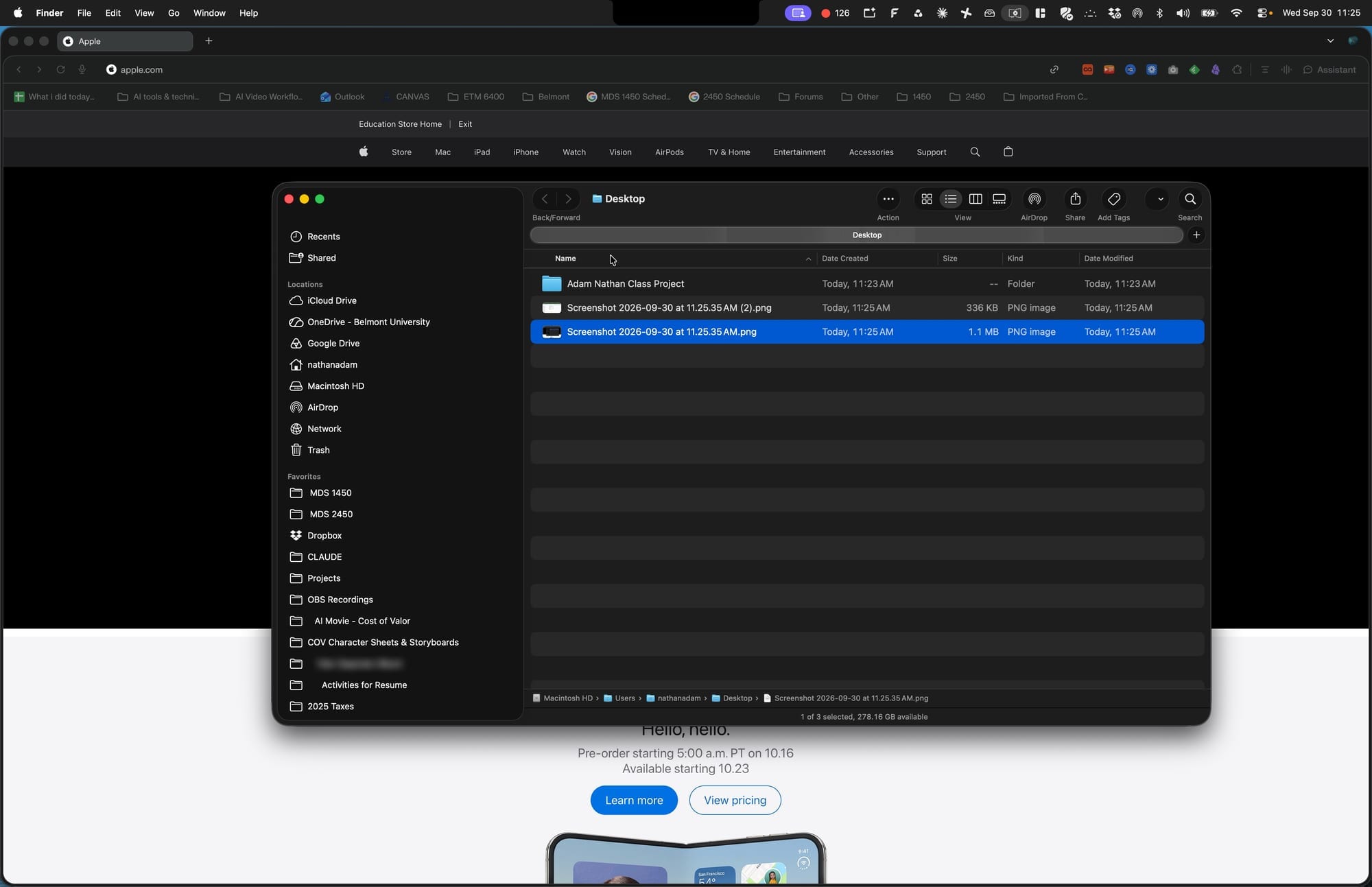
Task: Switch Finder to gallery view
Action: point(1000,199)
